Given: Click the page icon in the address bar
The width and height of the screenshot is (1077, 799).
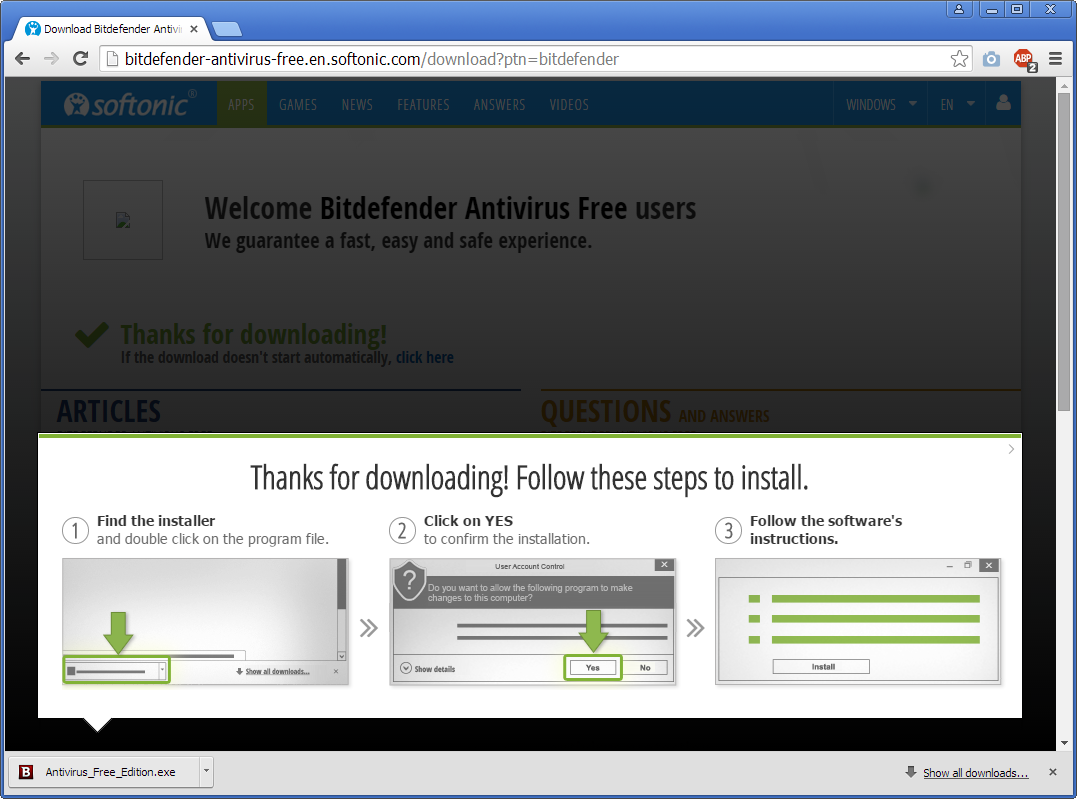Looking at the screenshot, I should (112, 59).
